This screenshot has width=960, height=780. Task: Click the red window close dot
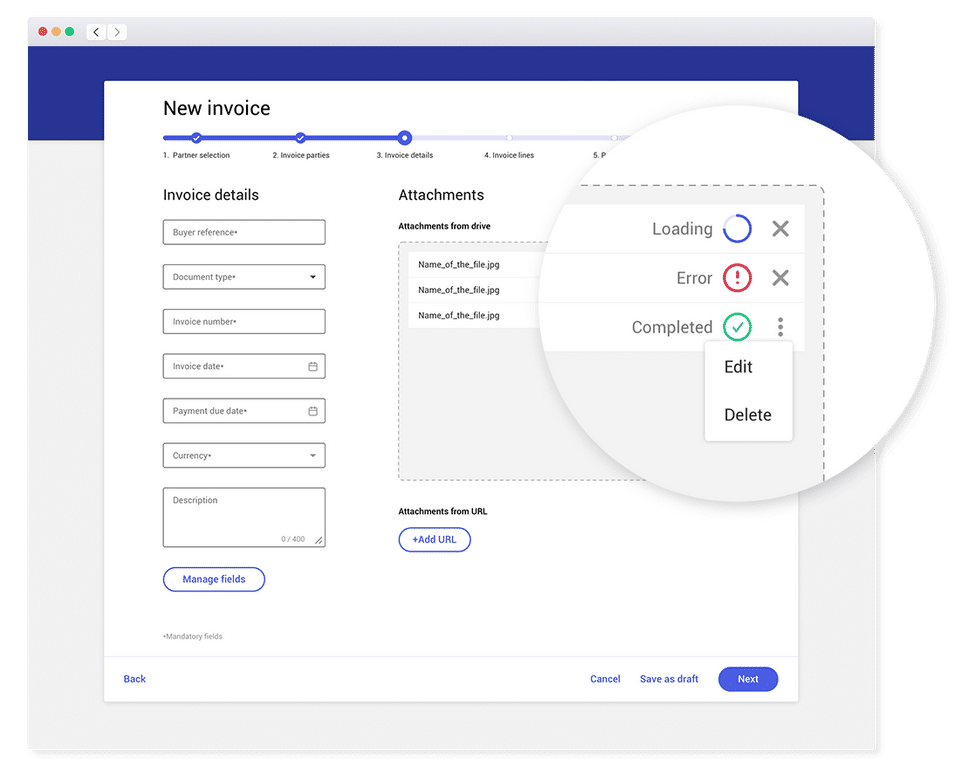pyautogui.click(x=43, y=32)
